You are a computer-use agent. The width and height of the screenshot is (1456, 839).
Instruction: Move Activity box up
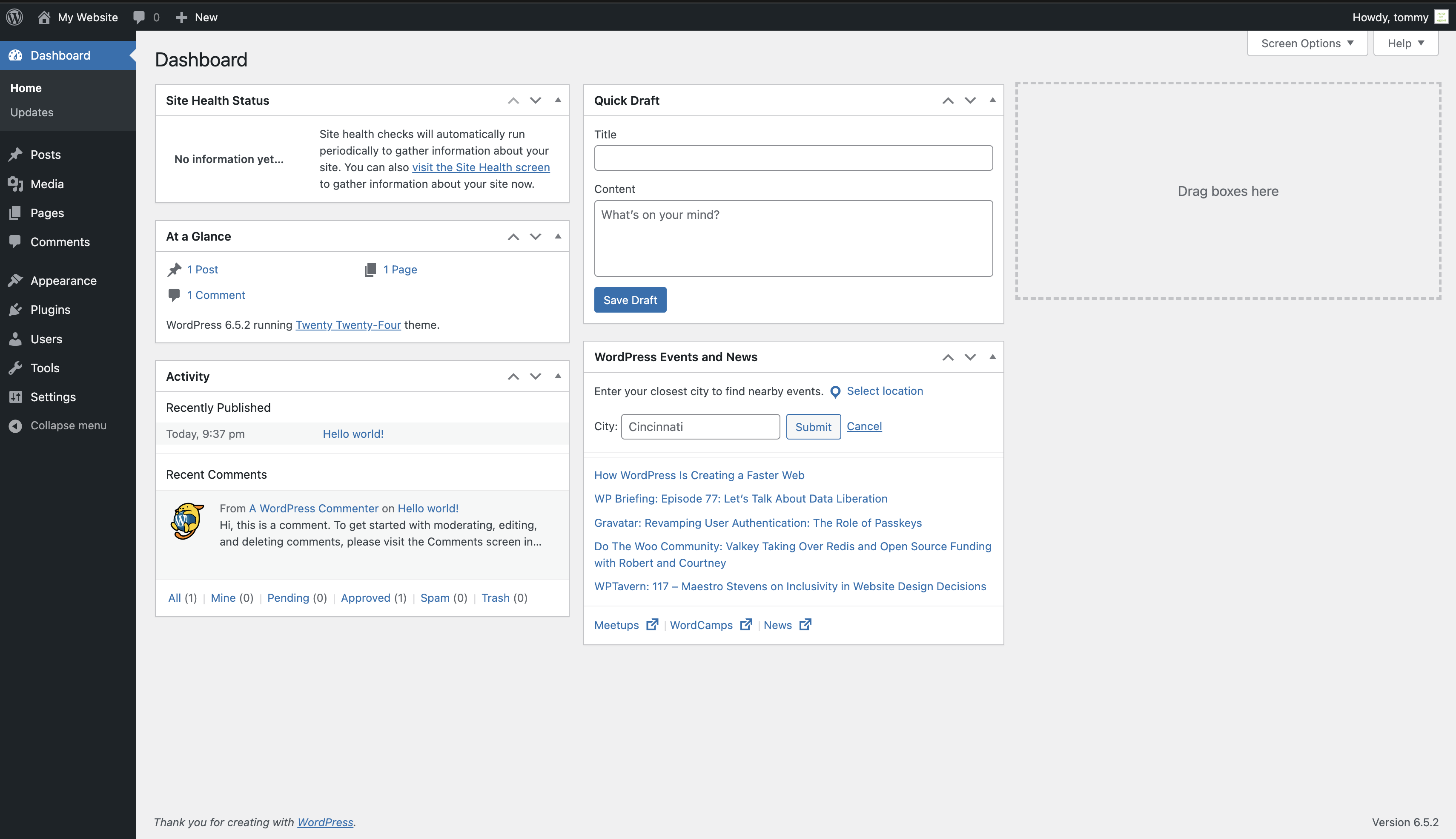point(513,376)
